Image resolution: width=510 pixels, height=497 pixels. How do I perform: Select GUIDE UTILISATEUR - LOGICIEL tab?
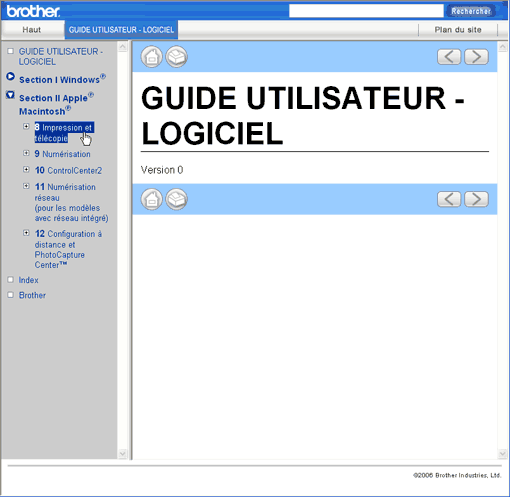coord(121,30)
